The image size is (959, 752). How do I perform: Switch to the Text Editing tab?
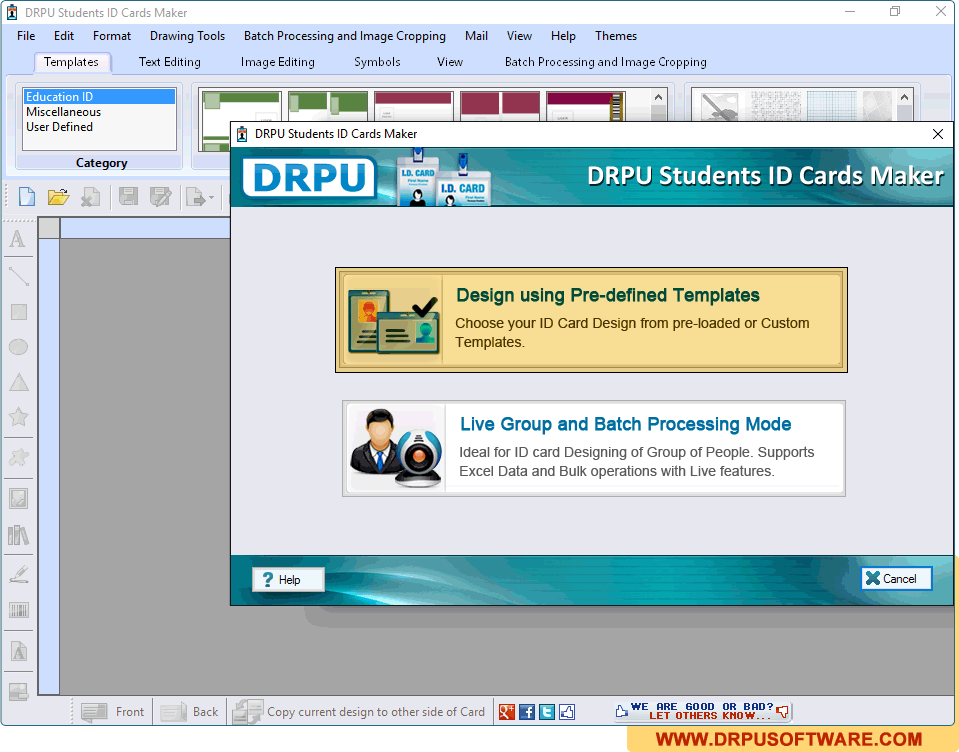(x=169, y=62)
